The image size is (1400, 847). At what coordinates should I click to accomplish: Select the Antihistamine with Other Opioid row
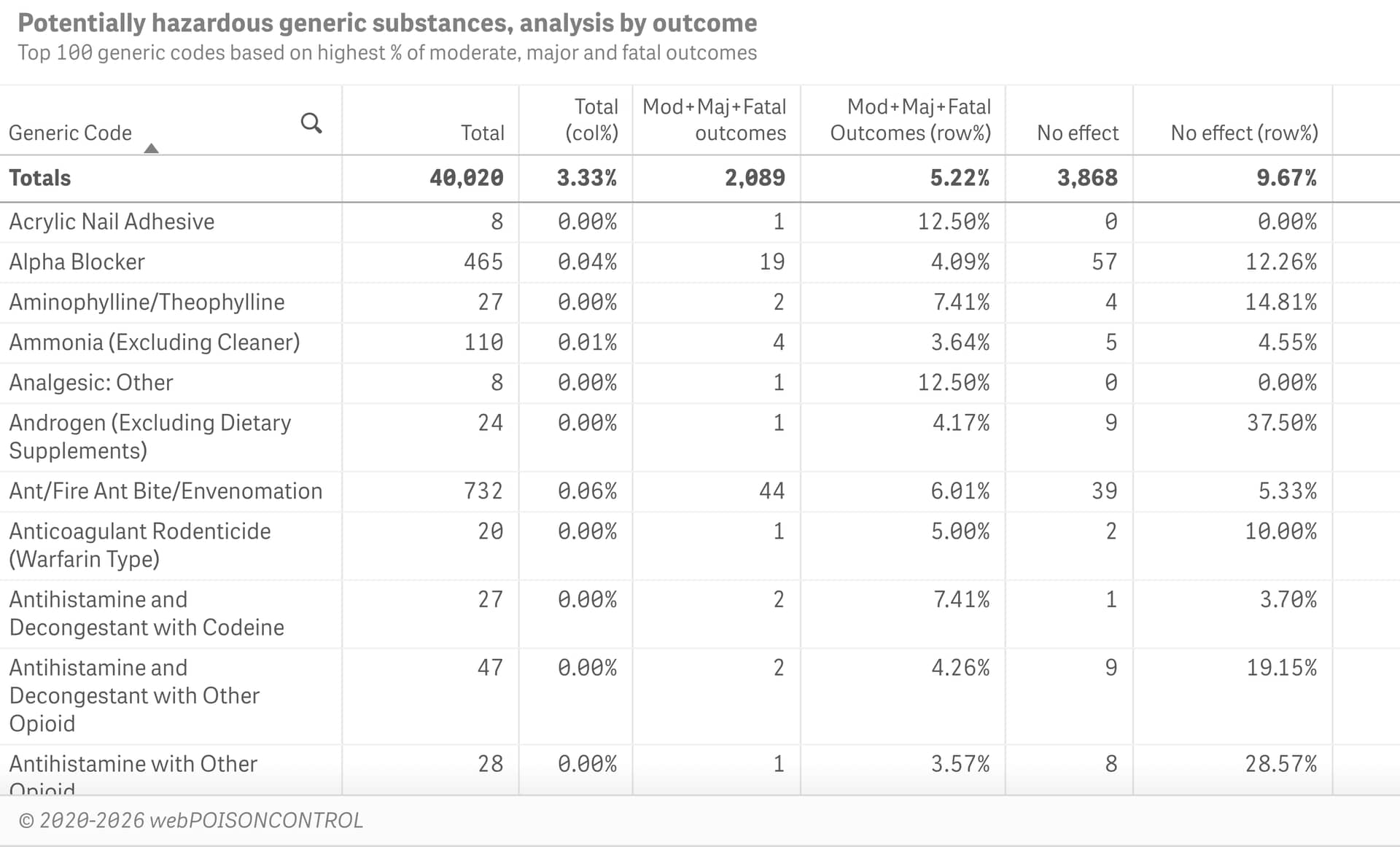click(x=132, y=764)
